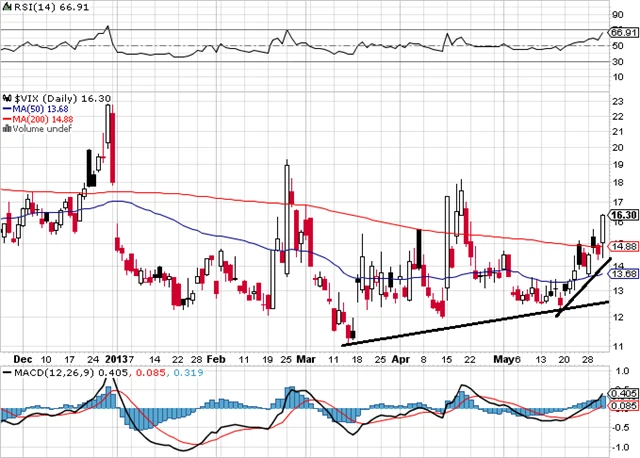Click the $VIX (Daily) 16.30 title

63,98
